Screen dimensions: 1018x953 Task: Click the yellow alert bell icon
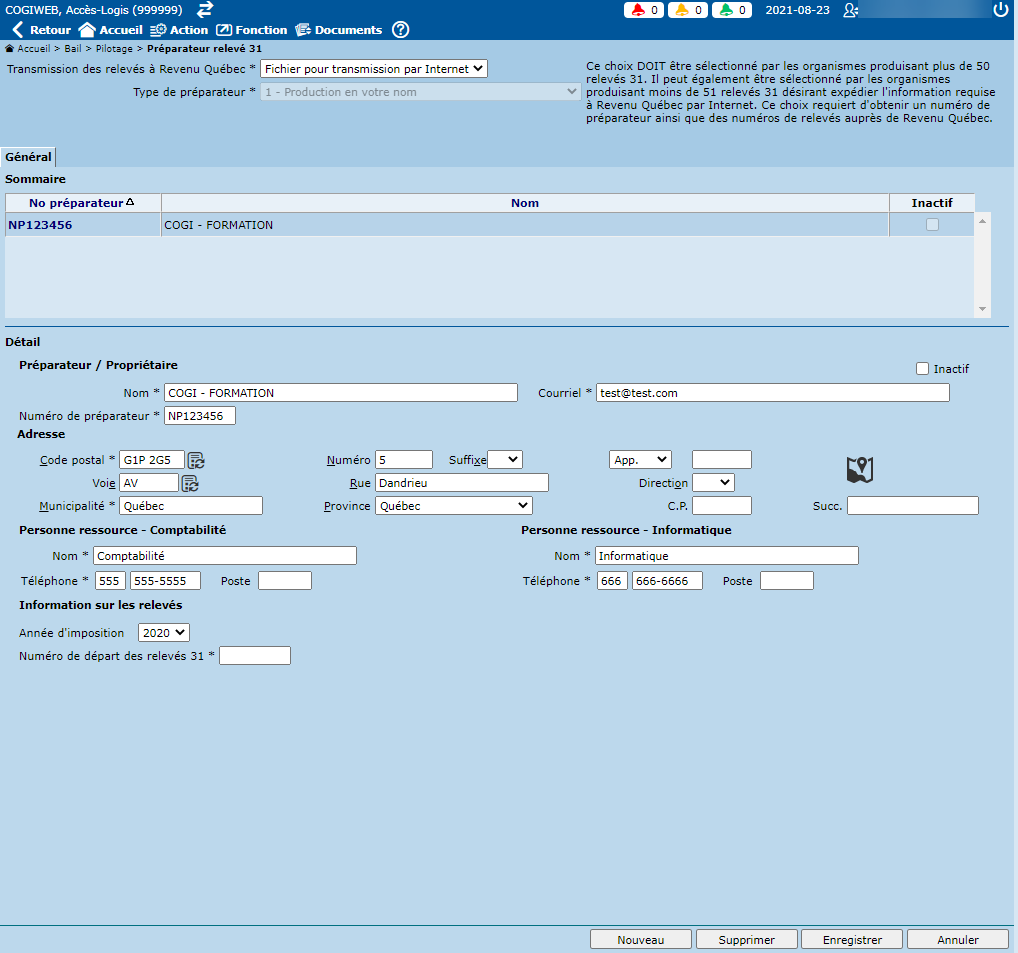[x=680, y=10]
